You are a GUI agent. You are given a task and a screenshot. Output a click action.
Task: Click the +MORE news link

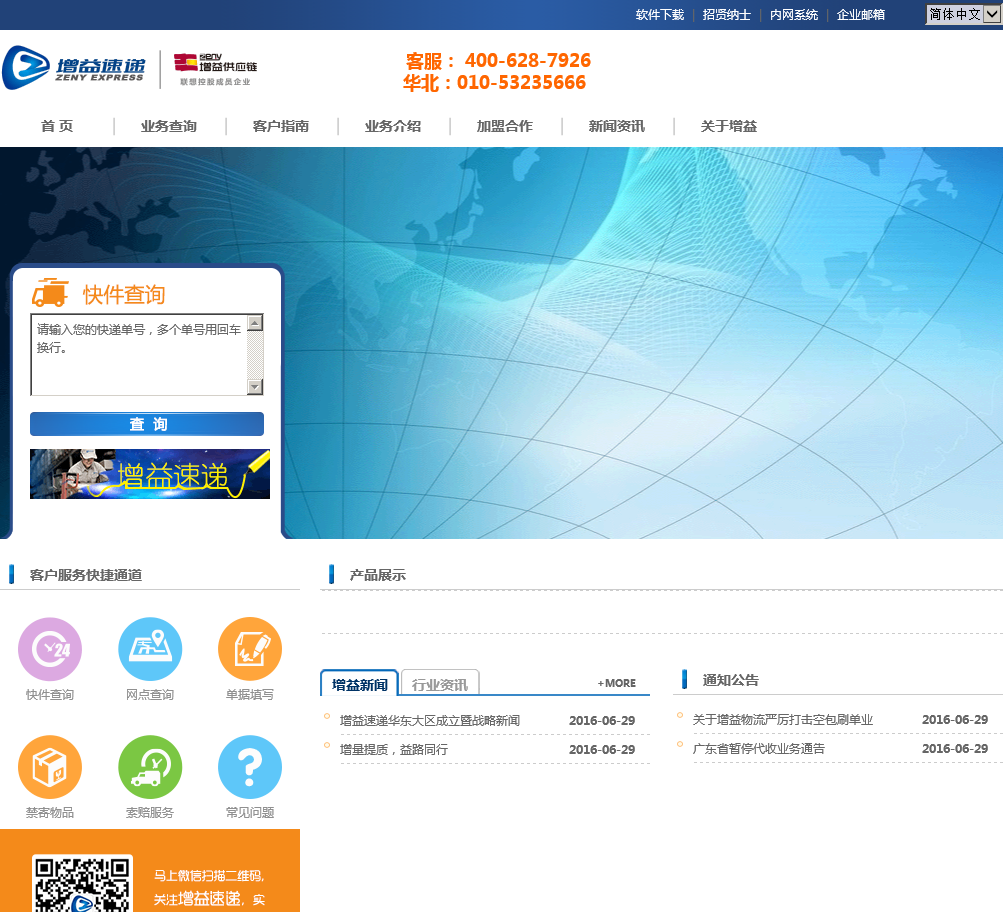click(617, 683)
